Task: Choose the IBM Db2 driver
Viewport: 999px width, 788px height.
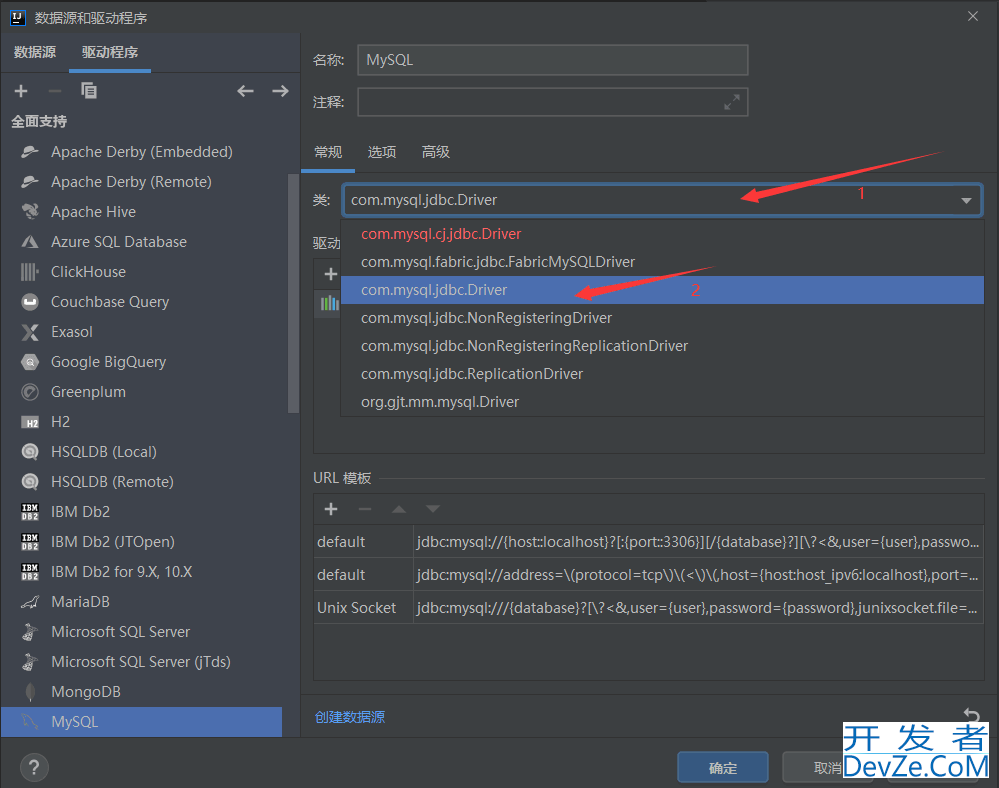Action: 141,512
